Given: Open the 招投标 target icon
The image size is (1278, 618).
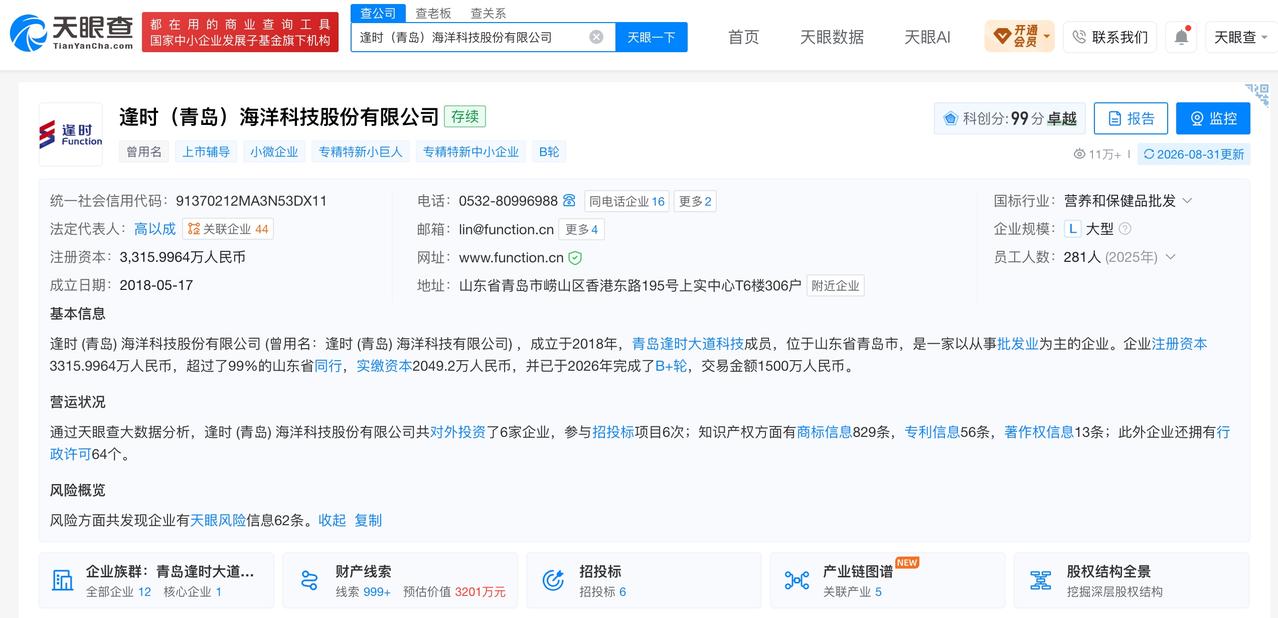Looking at the screenshot, I should [x=553, y=580].
